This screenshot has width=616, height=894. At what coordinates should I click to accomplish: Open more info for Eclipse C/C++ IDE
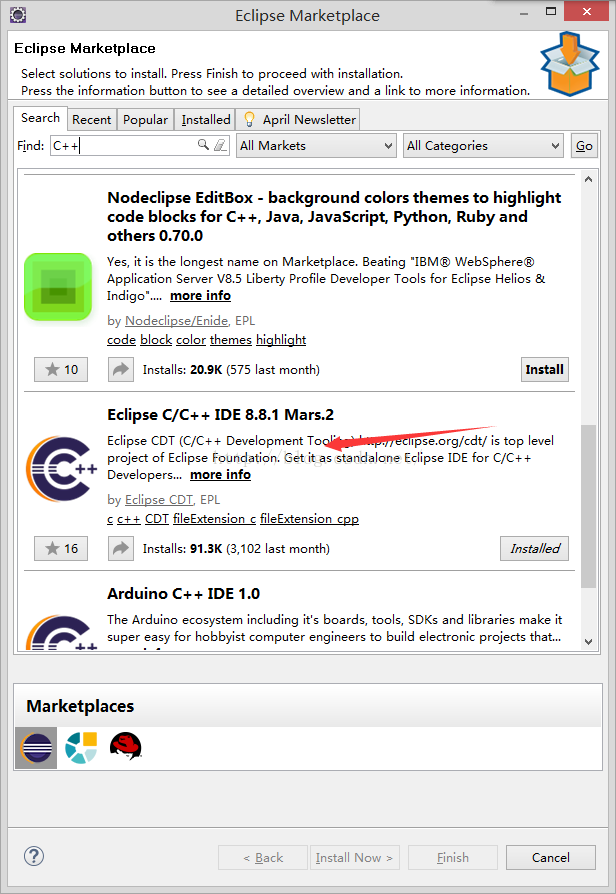tap(220, 475)
